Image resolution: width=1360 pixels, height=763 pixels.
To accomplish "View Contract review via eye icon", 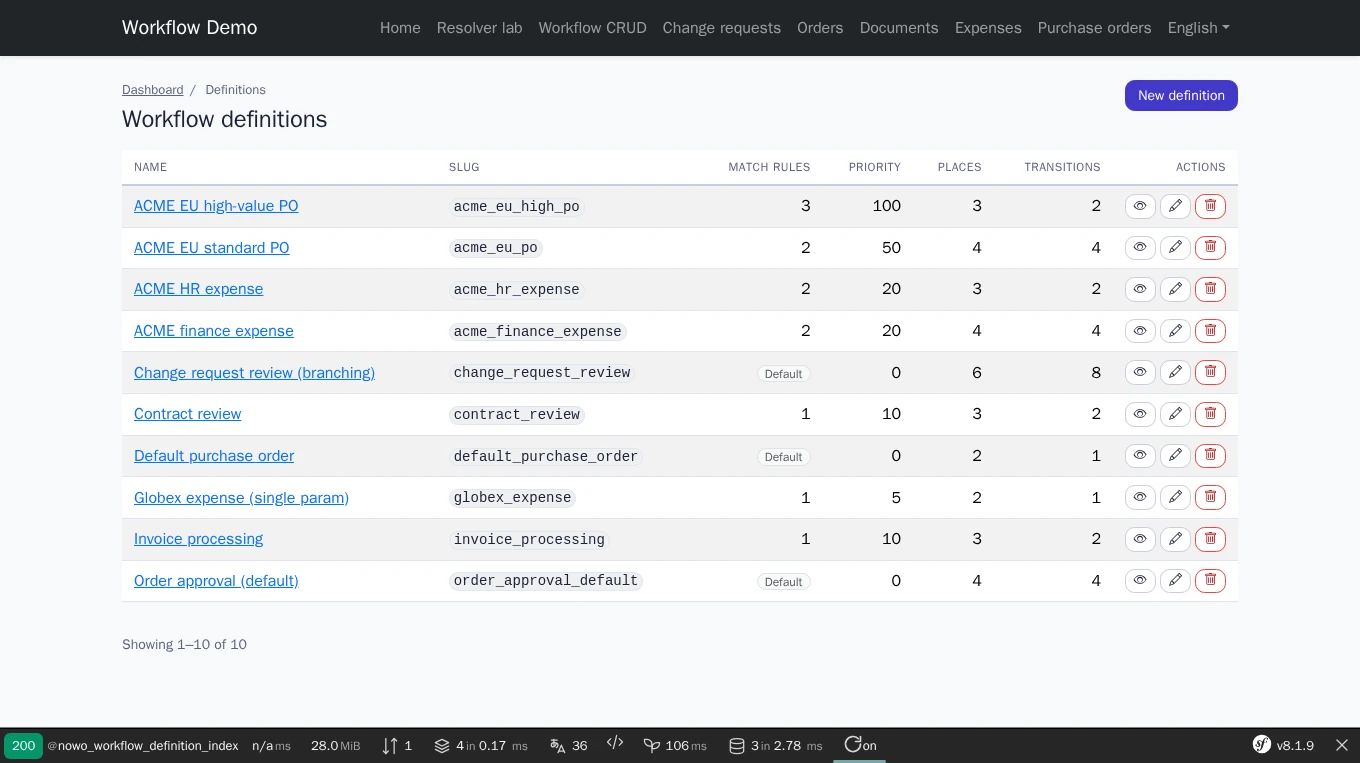I will click(x=1140, y=414).
